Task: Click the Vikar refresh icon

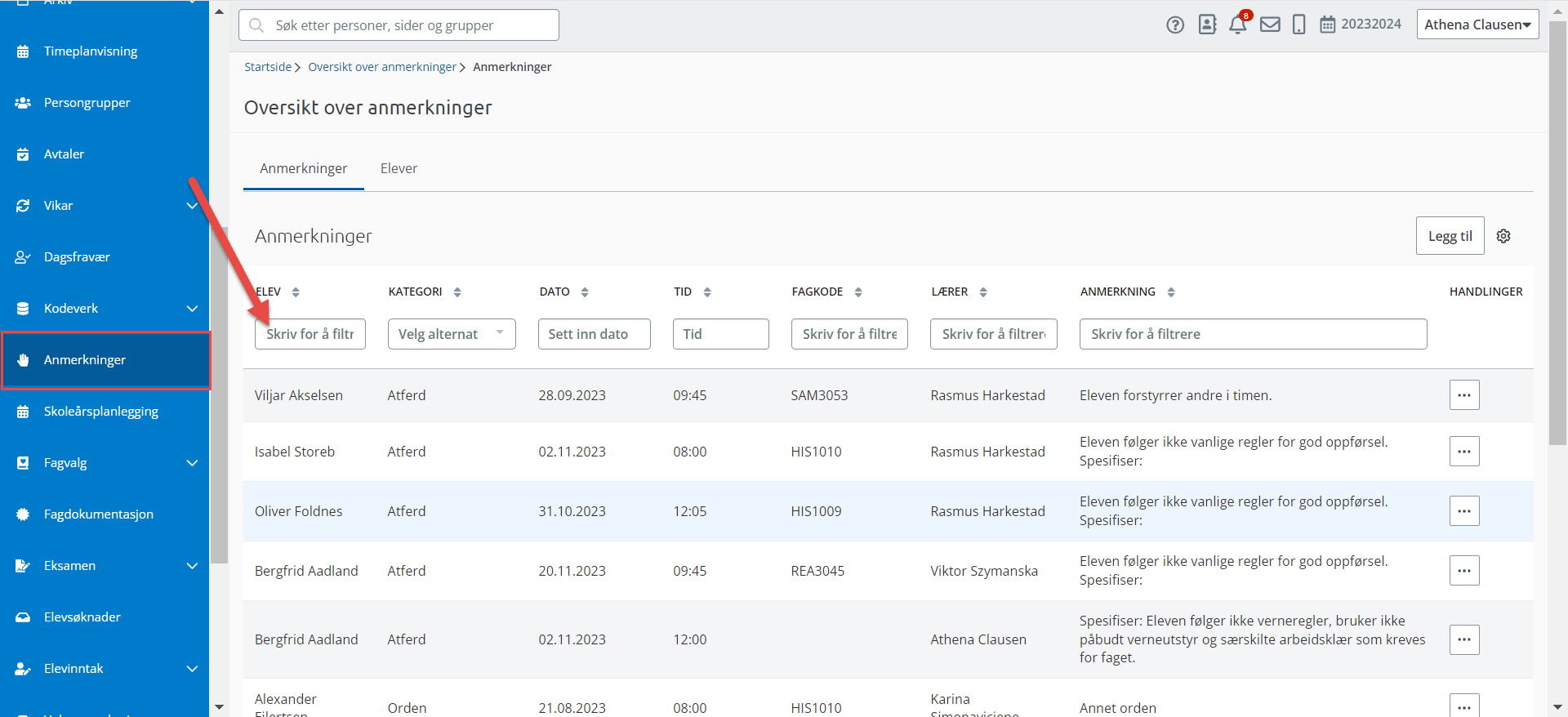Action: [x=23, y=206]
